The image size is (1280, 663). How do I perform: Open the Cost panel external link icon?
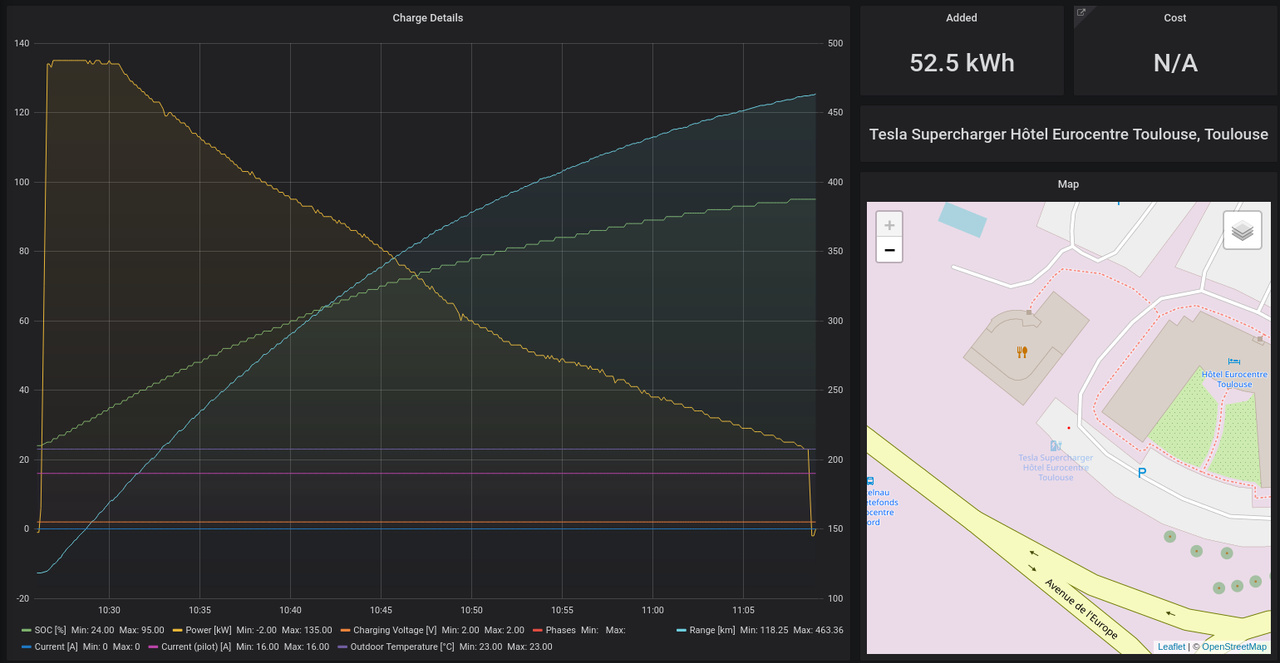pyautogui.click(x=1081, y=13)
